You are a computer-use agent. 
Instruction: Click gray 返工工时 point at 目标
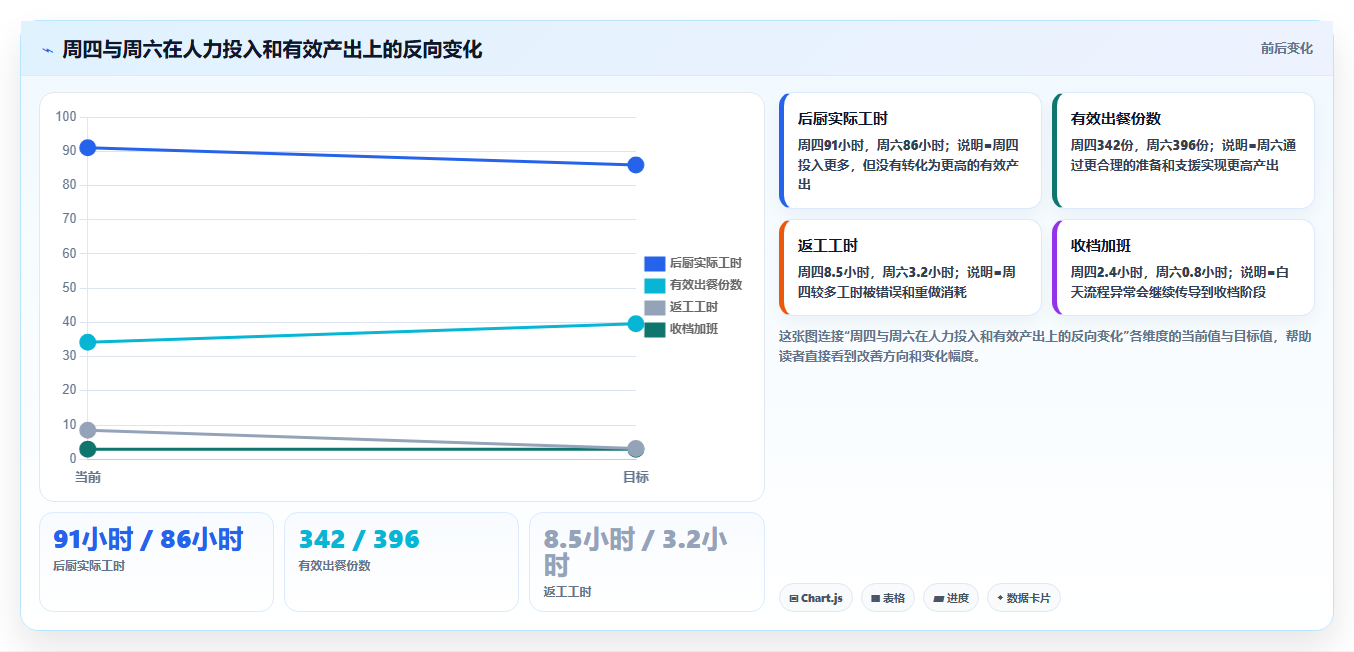point(636,448)
